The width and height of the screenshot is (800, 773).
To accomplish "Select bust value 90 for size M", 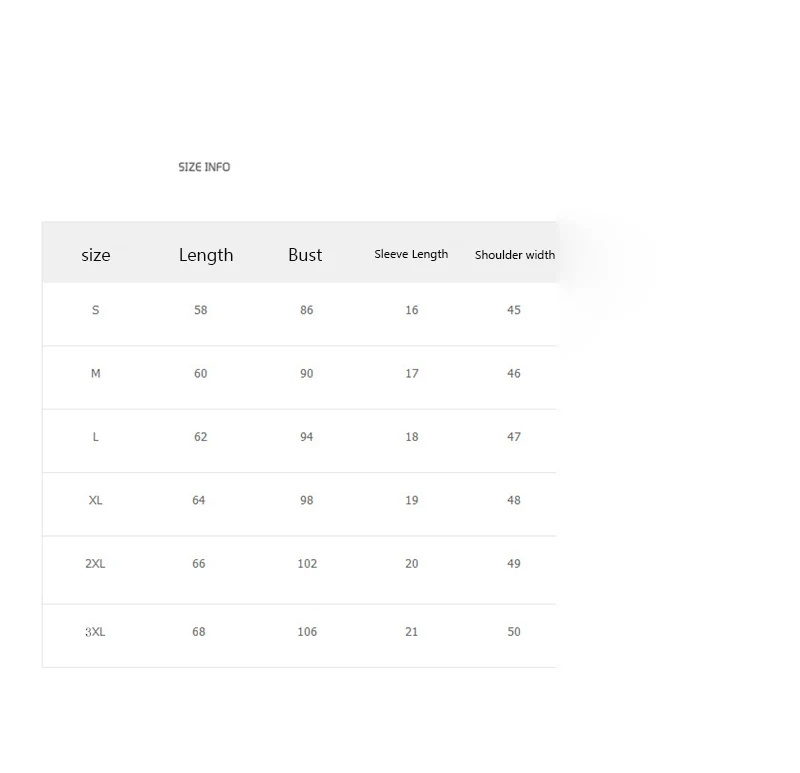I will 307,373.
